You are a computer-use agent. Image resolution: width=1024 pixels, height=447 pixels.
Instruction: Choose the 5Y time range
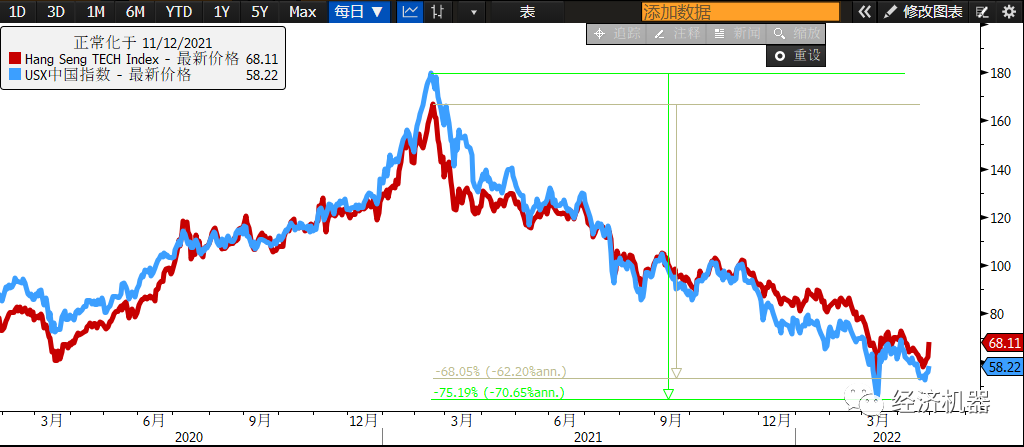(x=259, y=12)
